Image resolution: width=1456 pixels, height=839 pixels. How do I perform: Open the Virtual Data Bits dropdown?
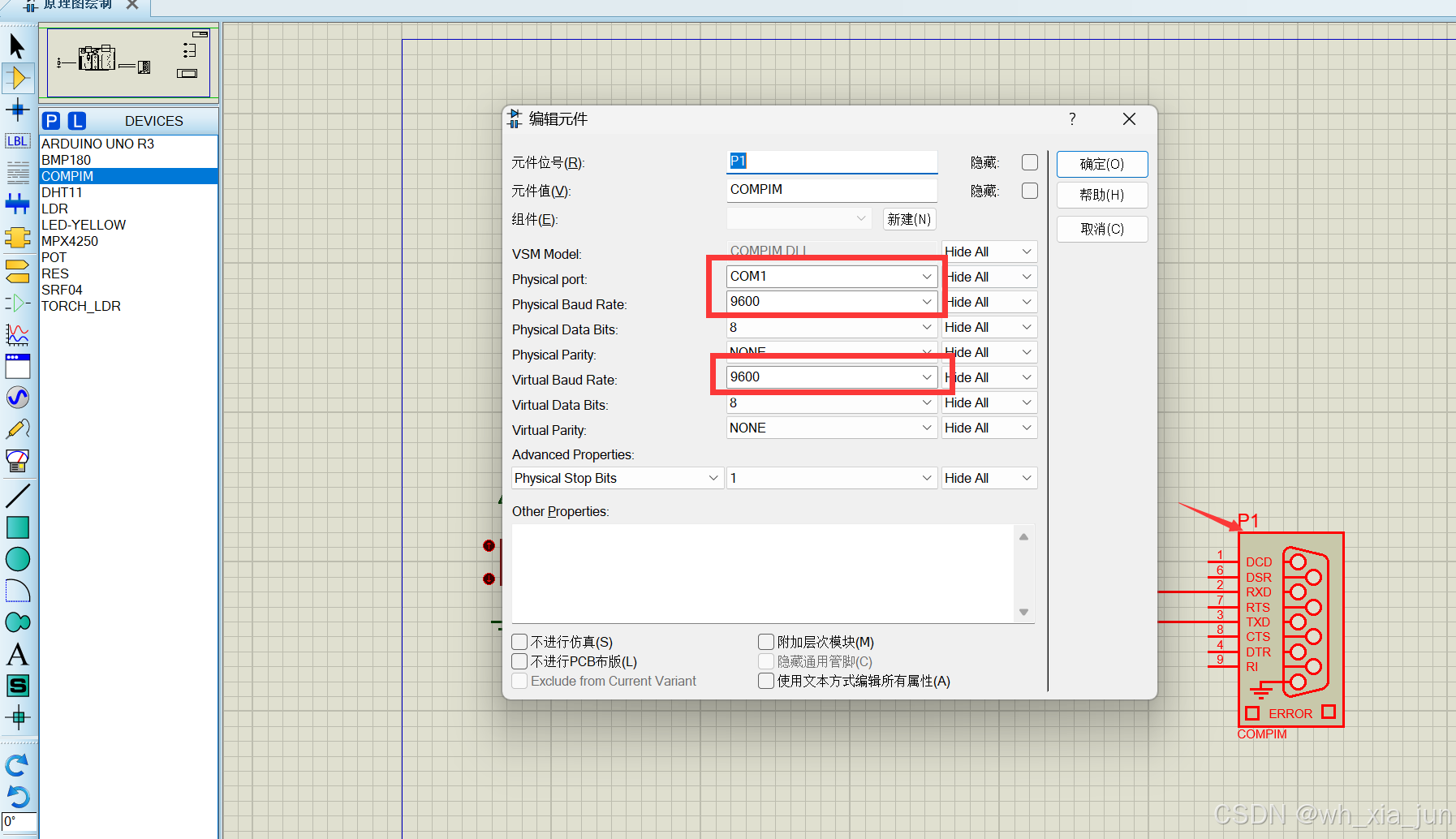point(832,402)
